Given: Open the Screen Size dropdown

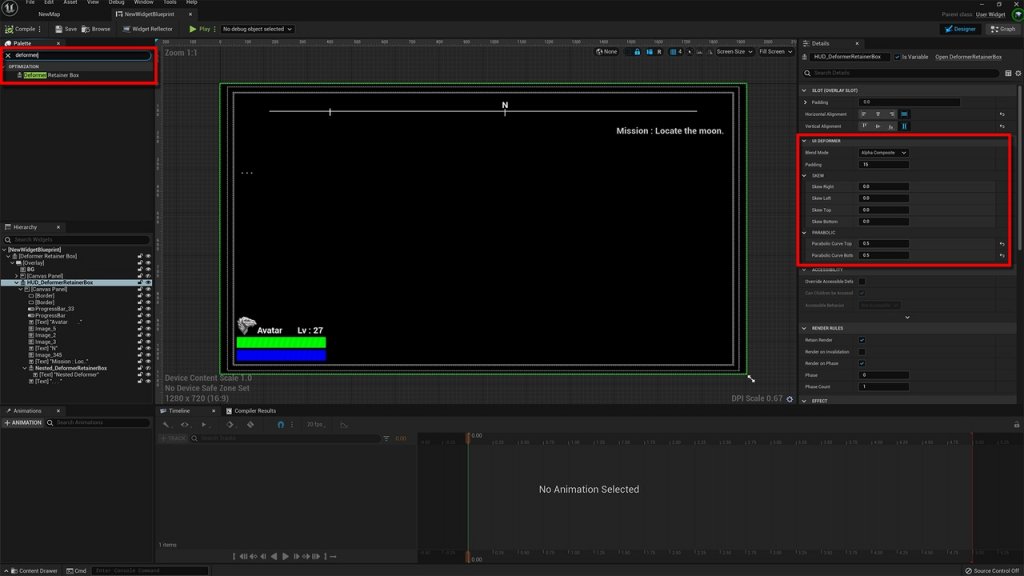Looking at the screenshot, I should tap(735, 52).
